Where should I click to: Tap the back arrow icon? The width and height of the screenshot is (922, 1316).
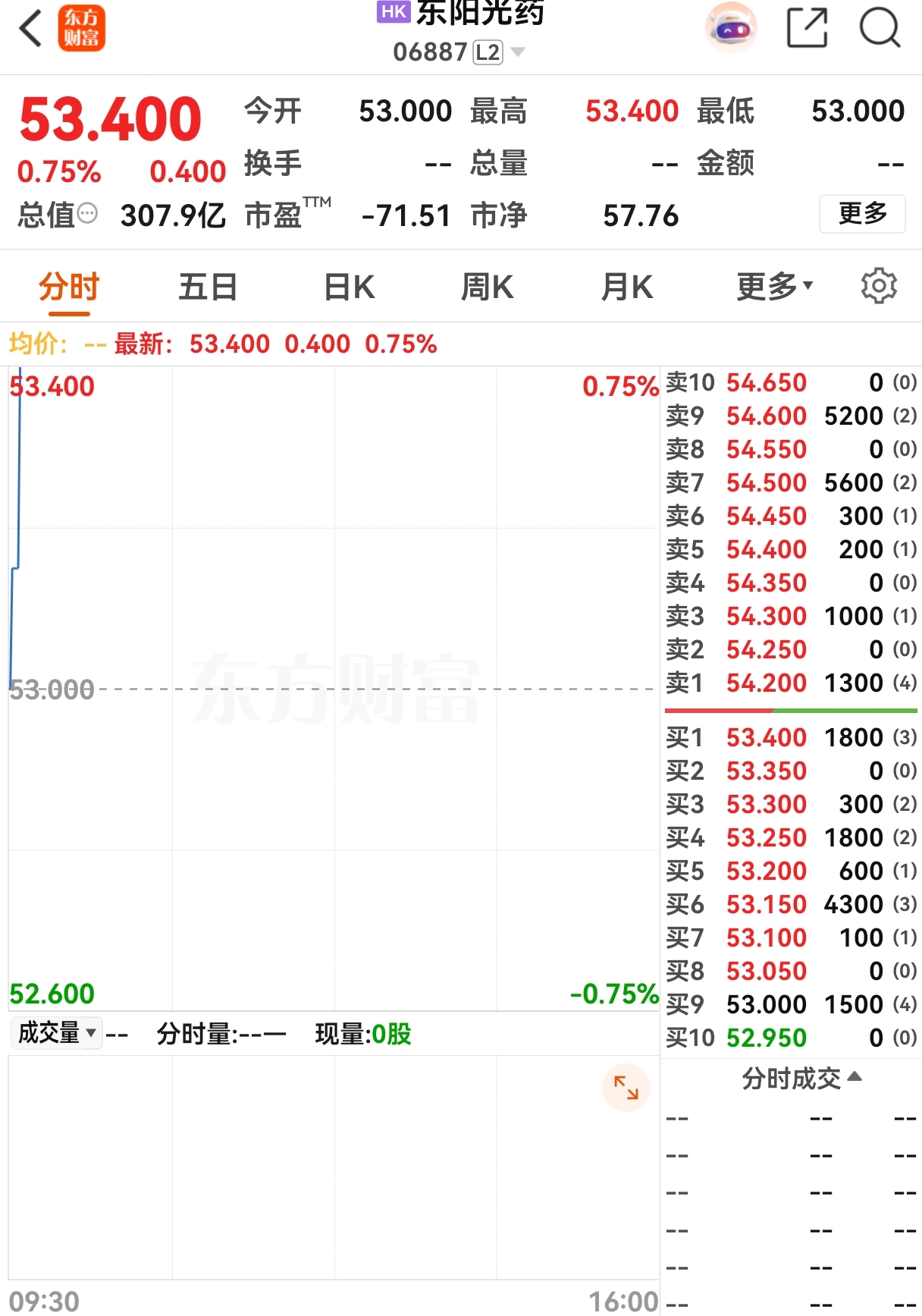(x=30, y=30)
